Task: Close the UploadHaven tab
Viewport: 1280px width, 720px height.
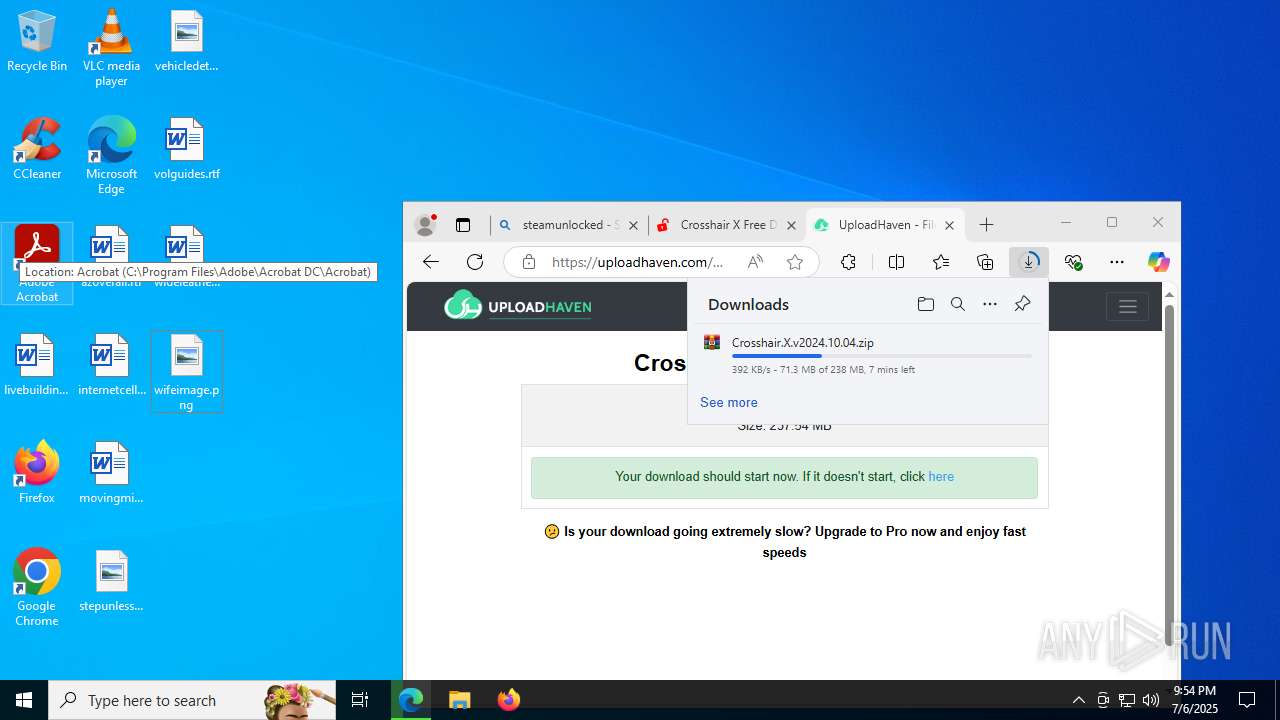Action: point(949,225)
